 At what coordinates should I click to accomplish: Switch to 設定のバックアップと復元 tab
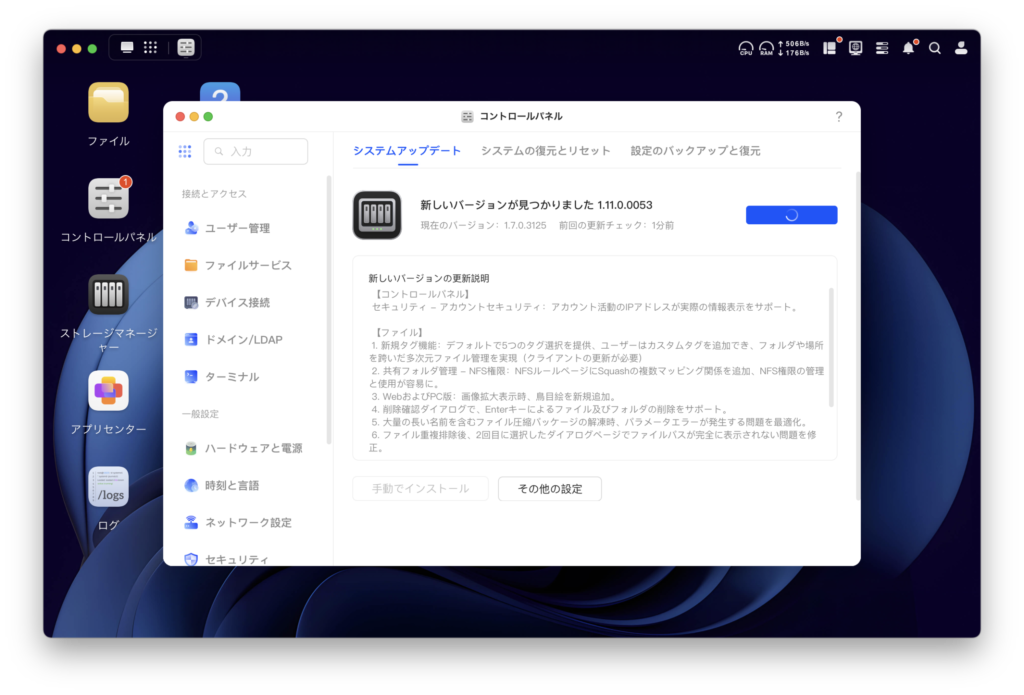pos(695,151)
